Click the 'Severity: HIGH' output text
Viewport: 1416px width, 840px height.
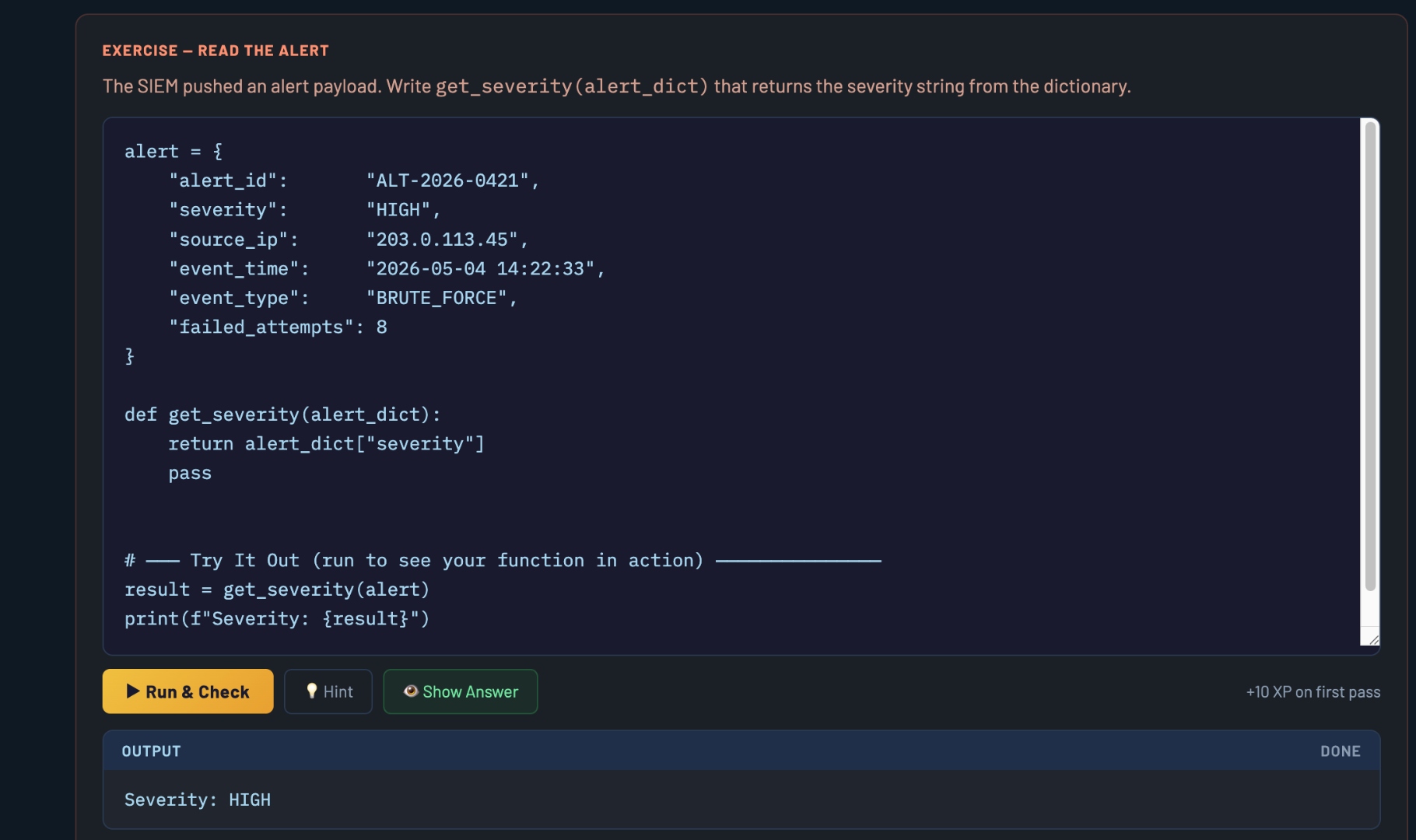(198, 800)
